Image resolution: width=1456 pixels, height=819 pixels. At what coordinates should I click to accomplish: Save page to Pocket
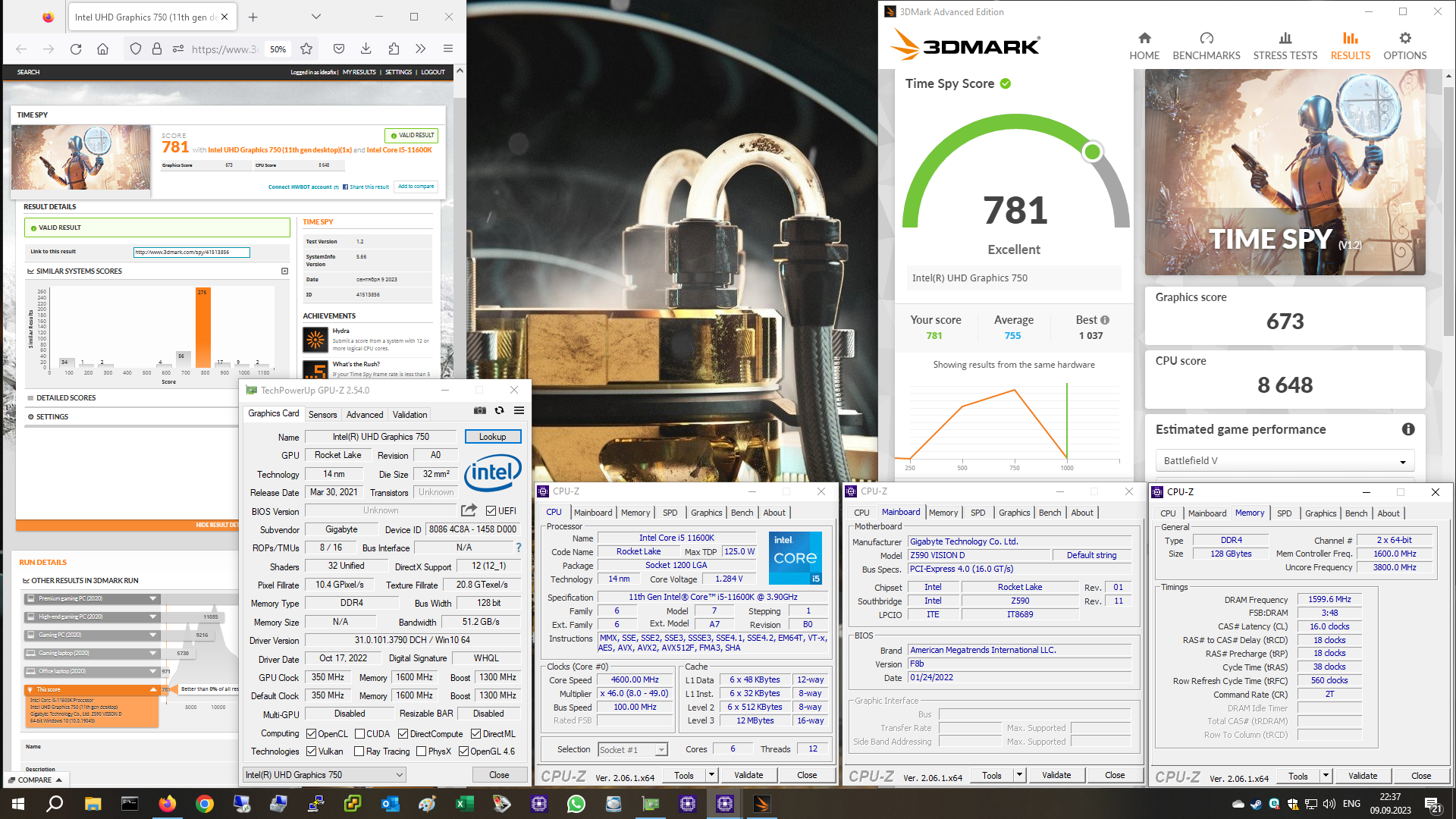click(339, 49)
